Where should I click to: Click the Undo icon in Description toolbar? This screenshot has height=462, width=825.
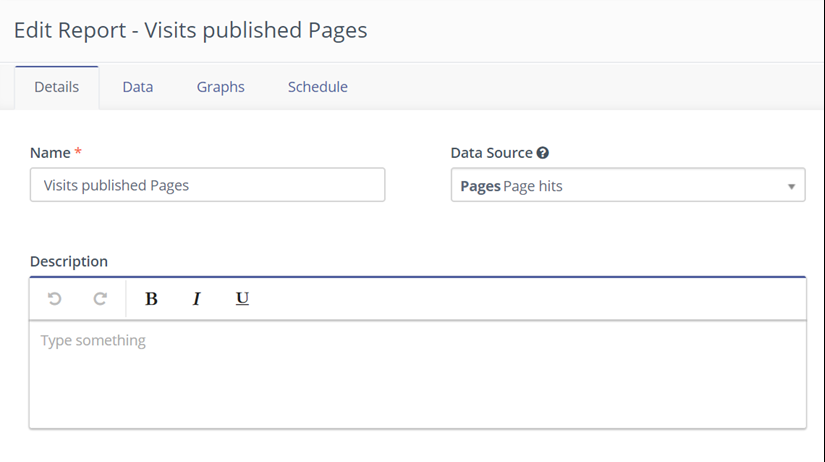coord(55,299)
